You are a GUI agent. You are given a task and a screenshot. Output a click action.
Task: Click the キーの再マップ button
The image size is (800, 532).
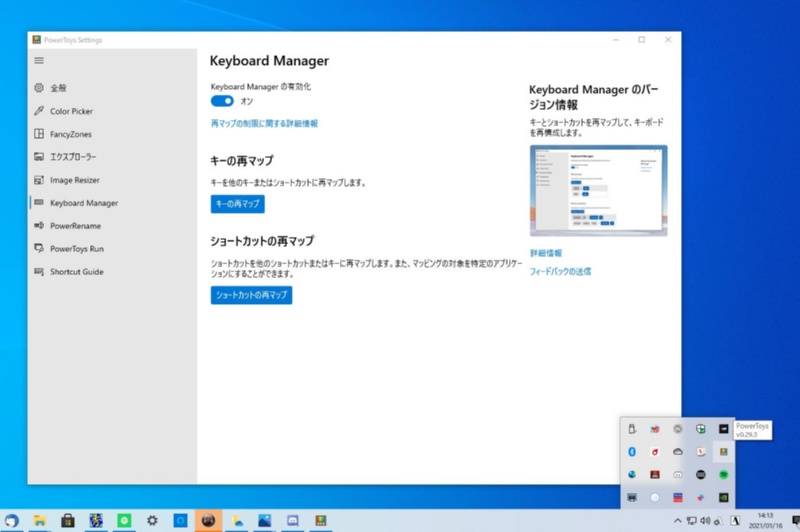coord(238,204)
